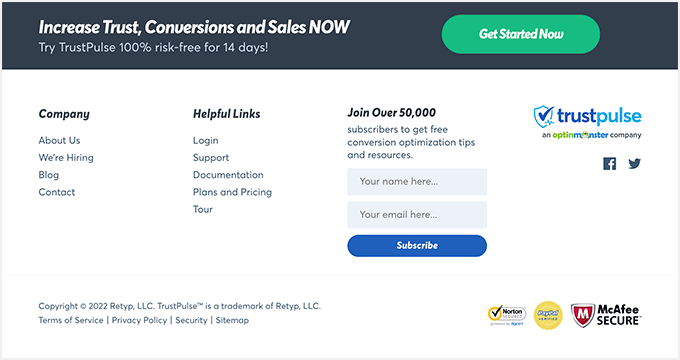Open the Tour link
This screenshot has height=360, width=680.
(x=203, y=209)
